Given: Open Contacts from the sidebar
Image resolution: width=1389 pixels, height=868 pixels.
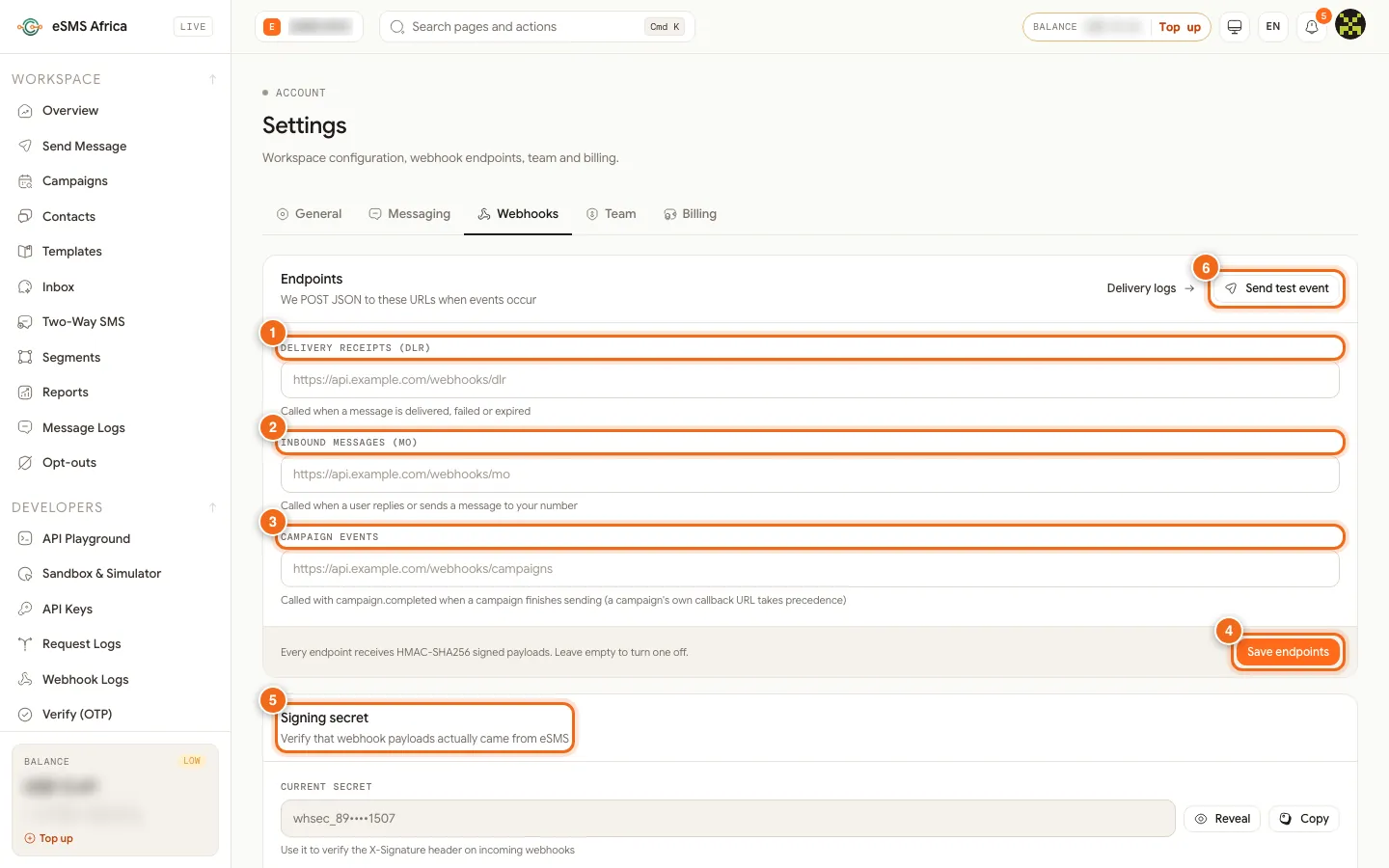Looking at the screenshot, I should click(x=115, y=216).
